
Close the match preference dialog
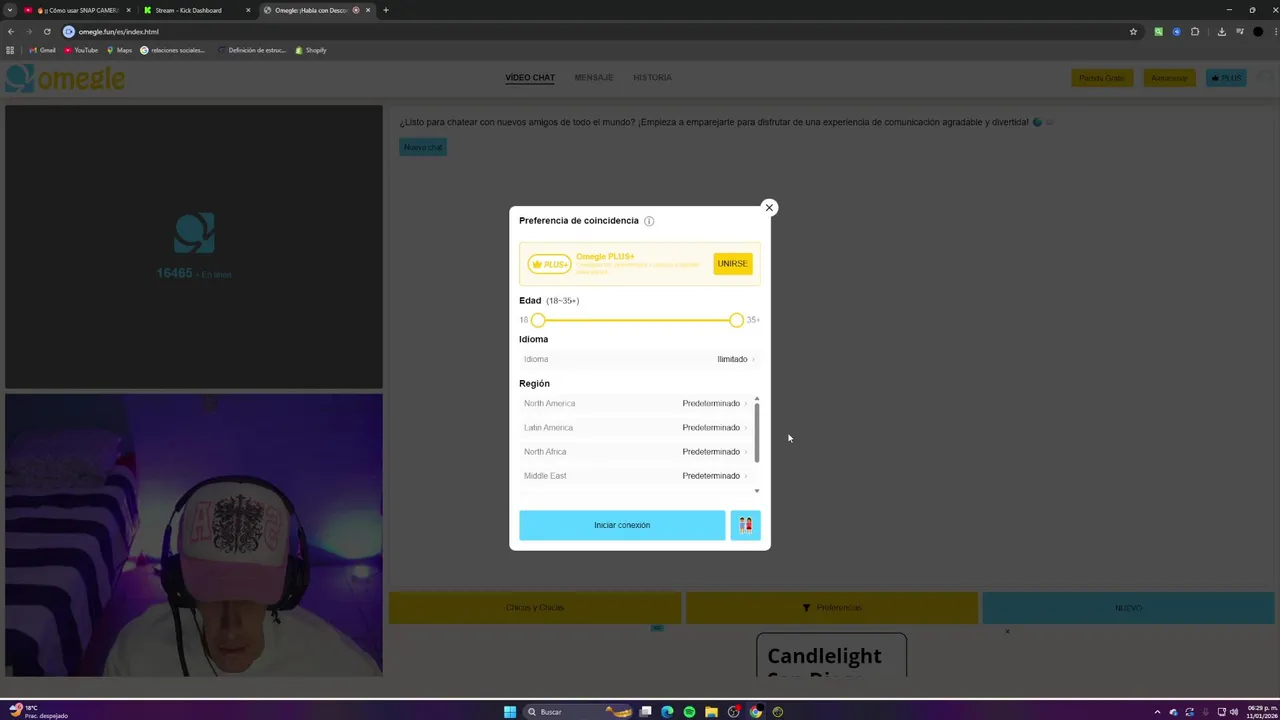click(769, 207)
